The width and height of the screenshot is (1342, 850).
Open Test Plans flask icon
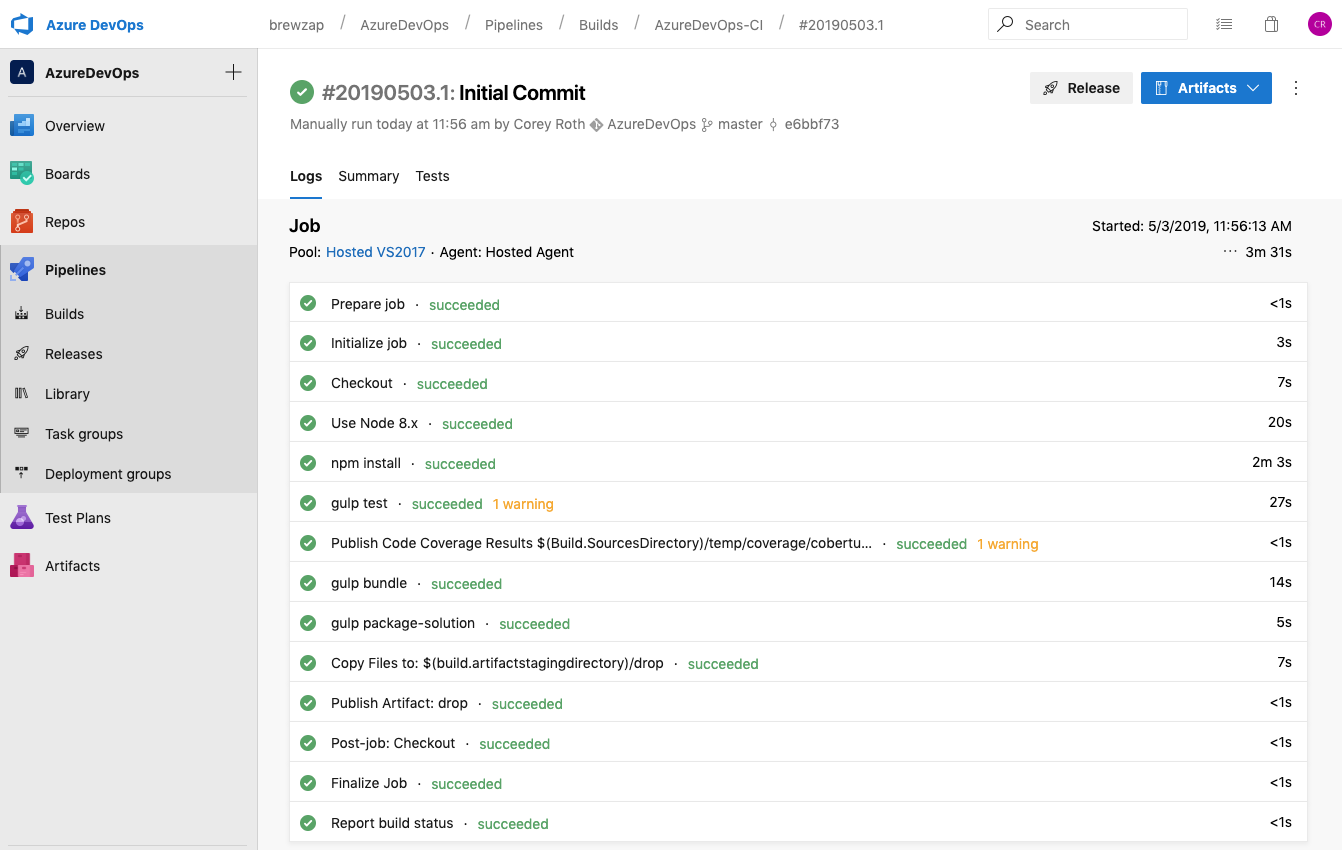pos(22,518)
